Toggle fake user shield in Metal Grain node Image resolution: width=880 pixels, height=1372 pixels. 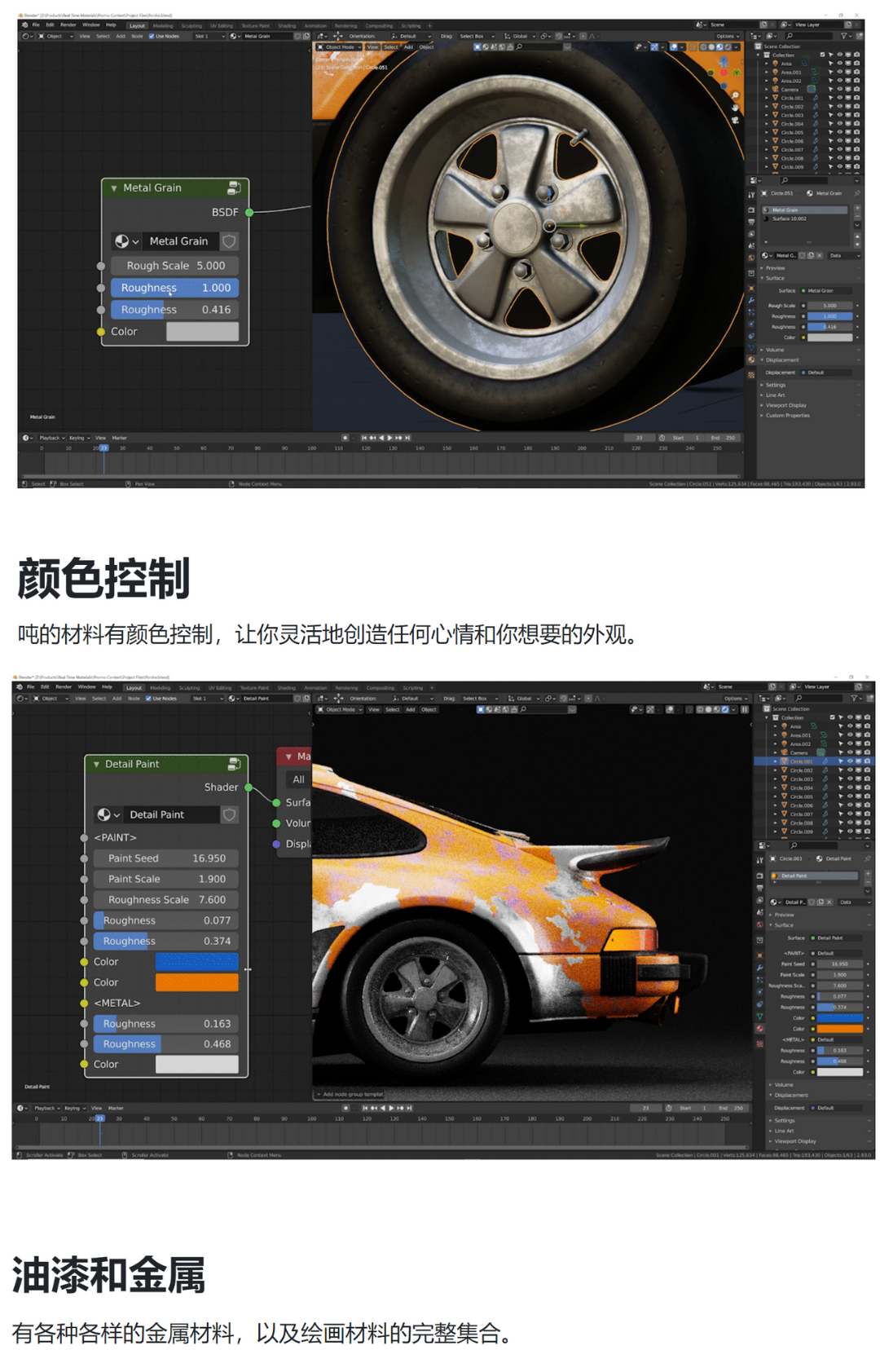pos(230,241)
